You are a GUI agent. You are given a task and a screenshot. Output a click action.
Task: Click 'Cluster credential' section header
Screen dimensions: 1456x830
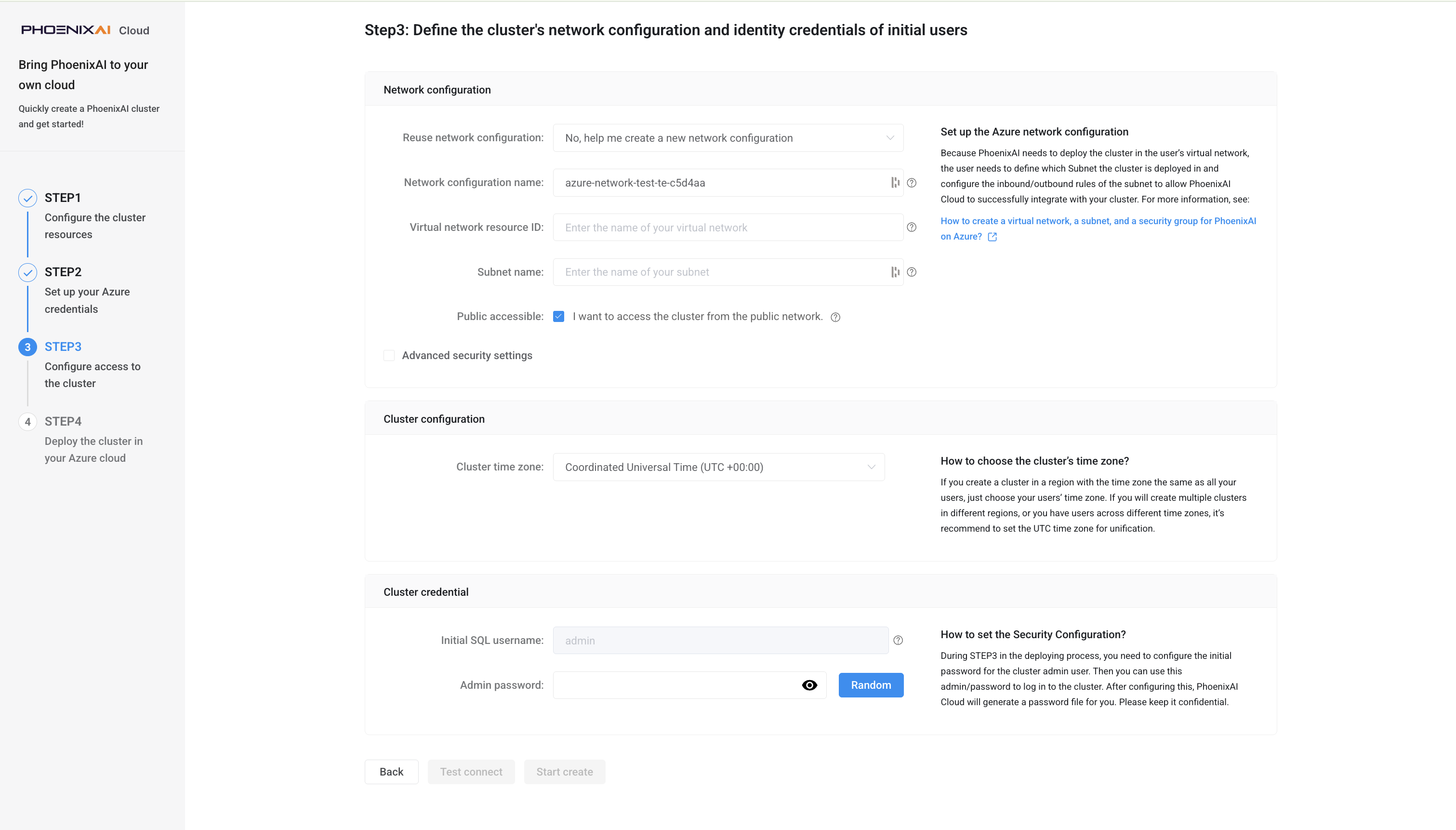click(426, 592)
